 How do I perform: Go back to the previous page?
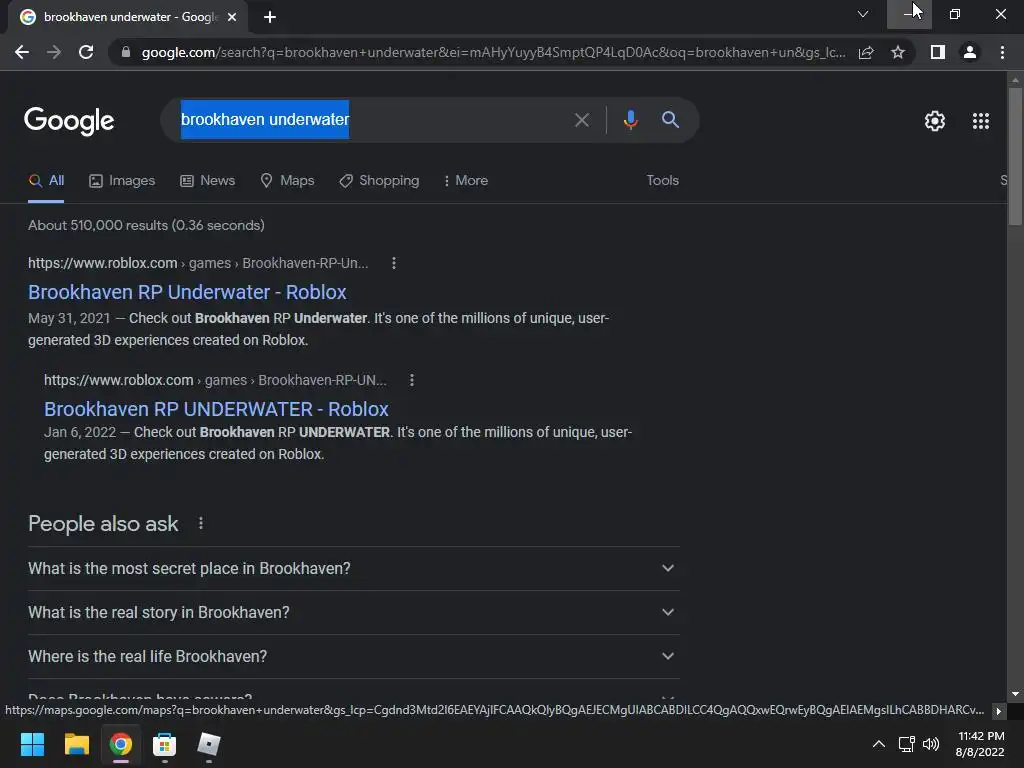(22, 52)
